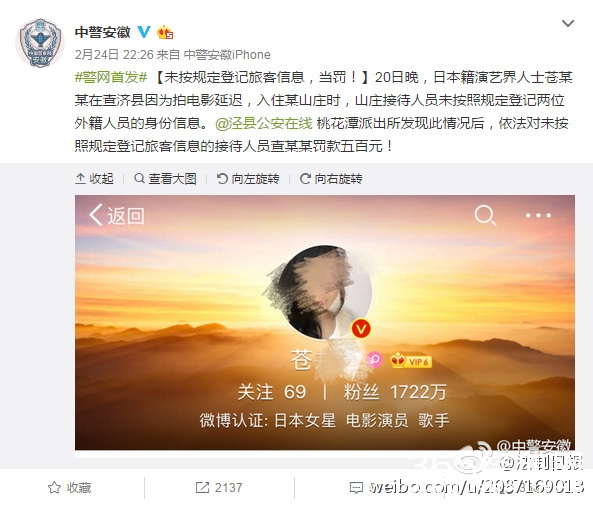Screen dimensions: 593x505
Task: Rotate image left with 向左旋转
Action: pyautogui.click(x=248, y=179)
